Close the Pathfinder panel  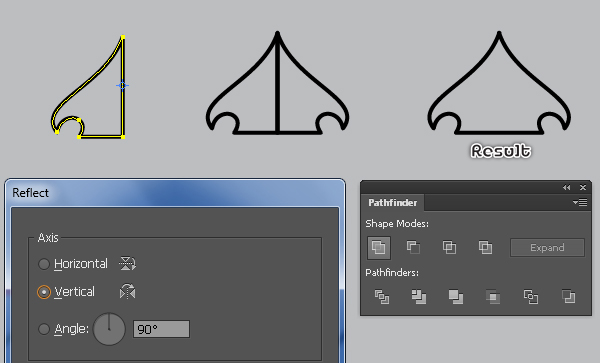(583, 187)
